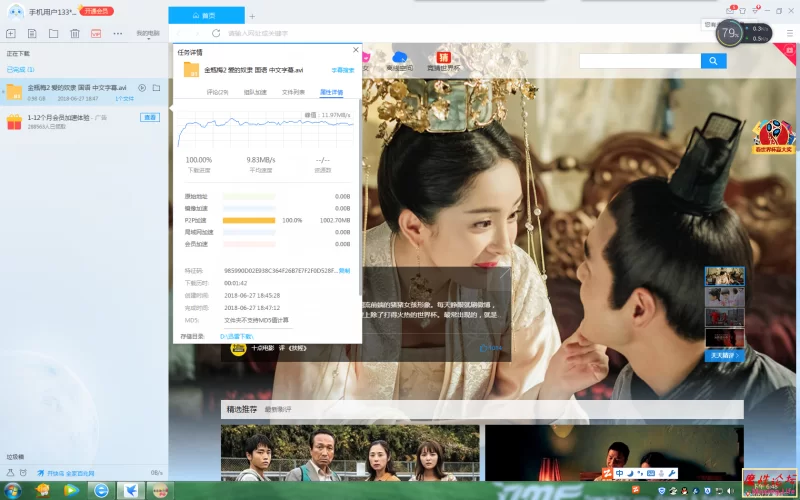Click the 天天精评 button under thumbnails
The height and width of the screenshot is (500, 800).
(x=724, y=355)
